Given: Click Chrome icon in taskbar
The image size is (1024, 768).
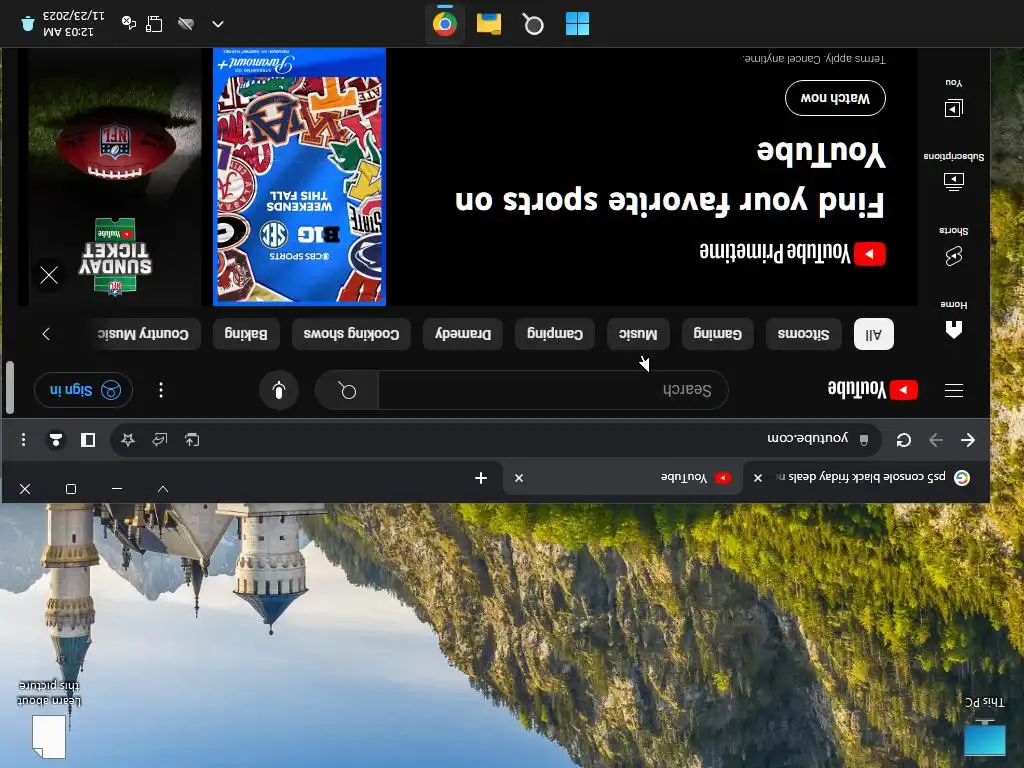Looking at the screenshot, I should tap(444, 24).
